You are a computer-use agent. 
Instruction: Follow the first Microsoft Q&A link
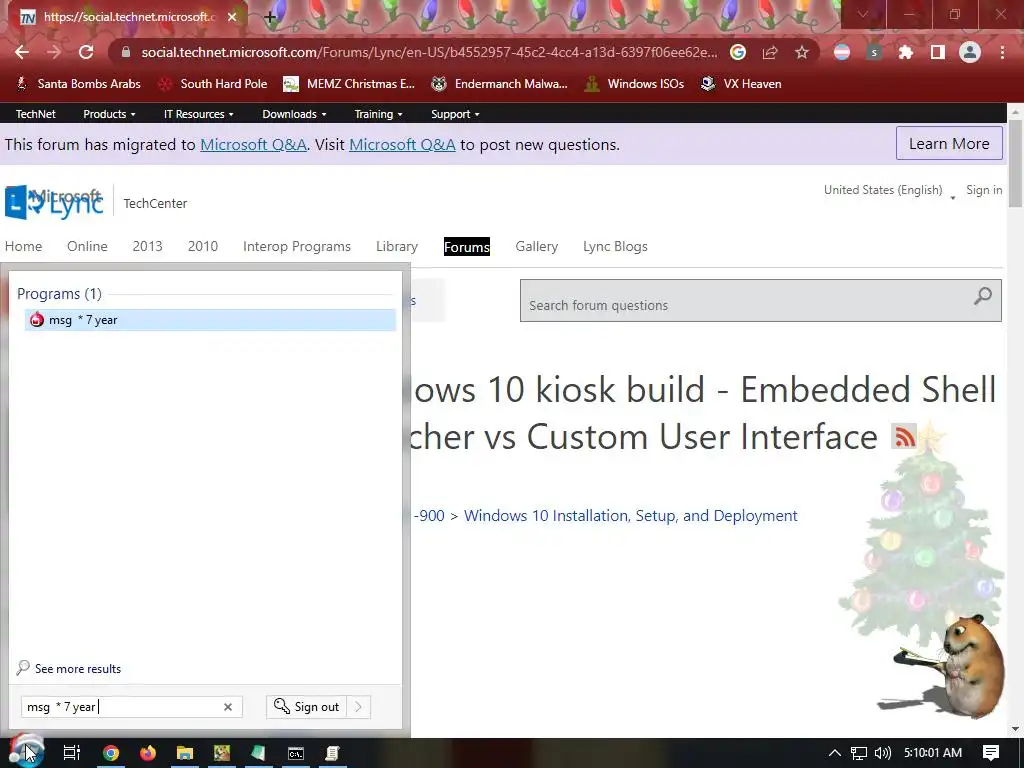click(x=253, y=144)
